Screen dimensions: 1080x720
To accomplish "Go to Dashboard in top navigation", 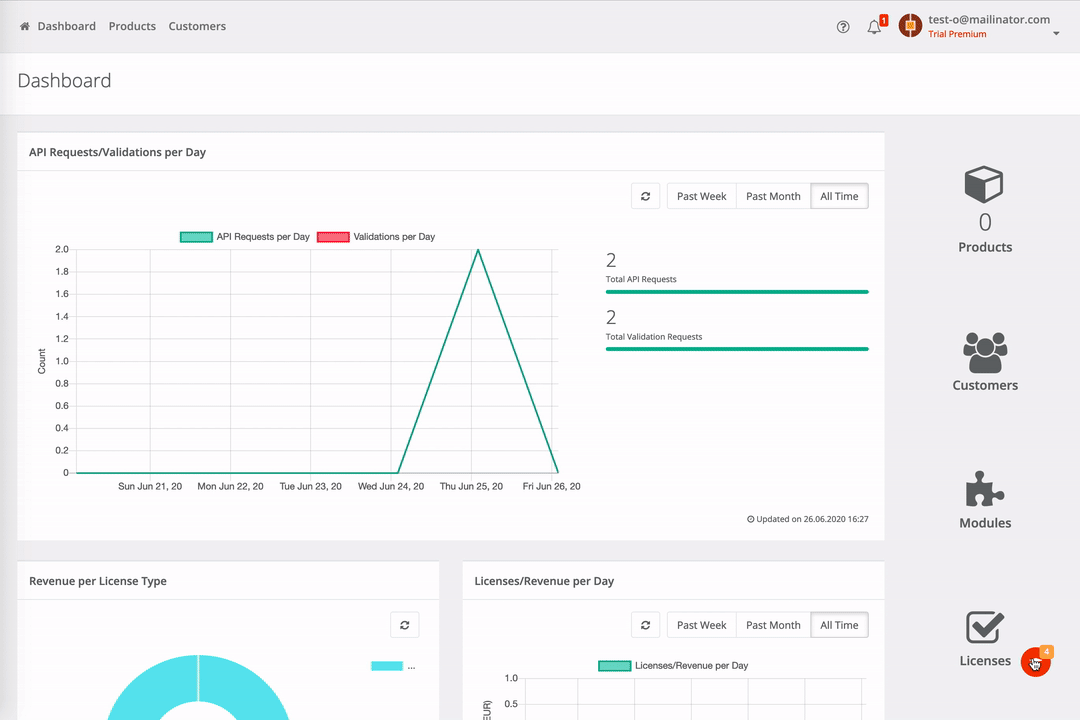I will click(67, 26).
